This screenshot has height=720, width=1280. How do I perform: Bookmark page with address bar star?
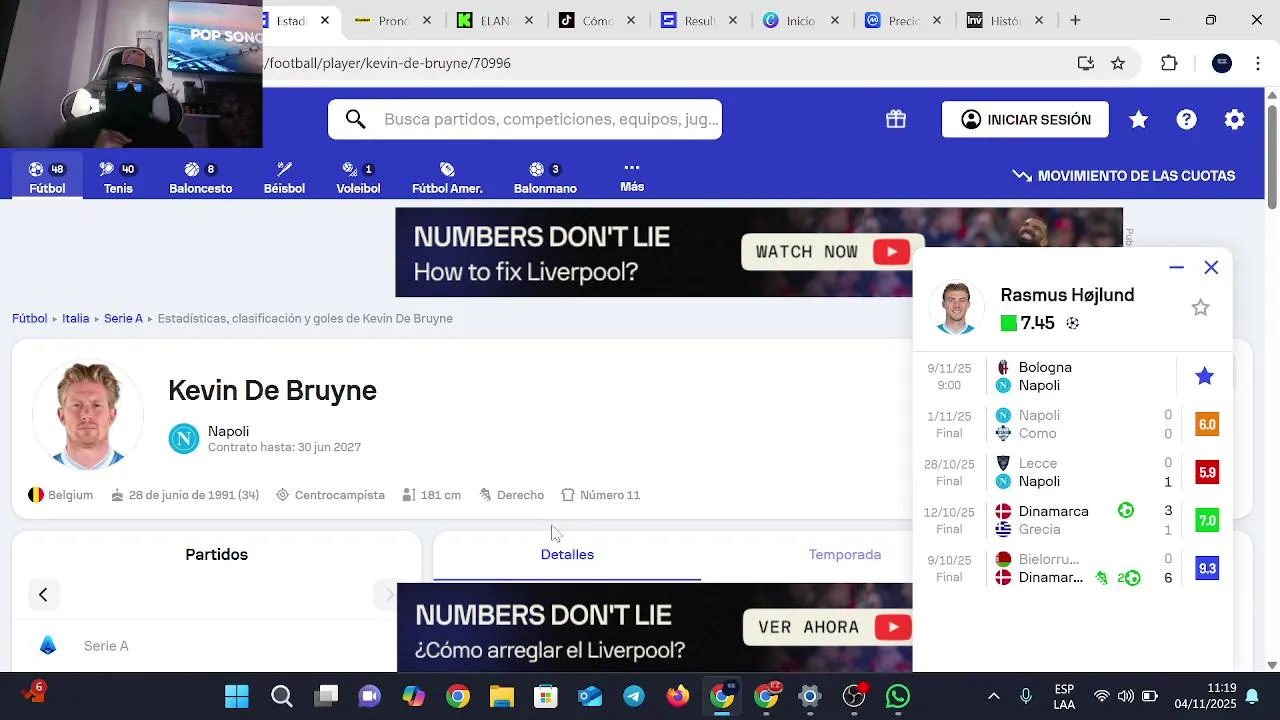[x=1118, y=63]
